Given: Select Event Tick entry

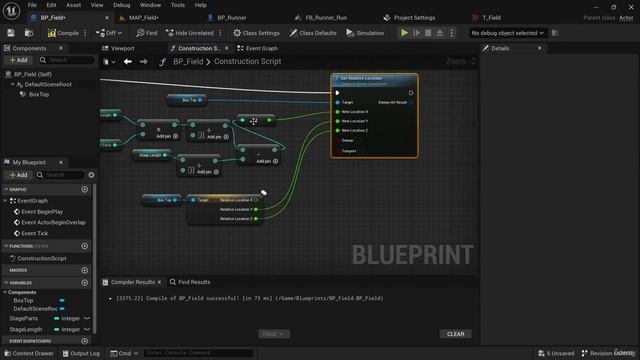Looking at the screenshot, I should coord(35,233).
